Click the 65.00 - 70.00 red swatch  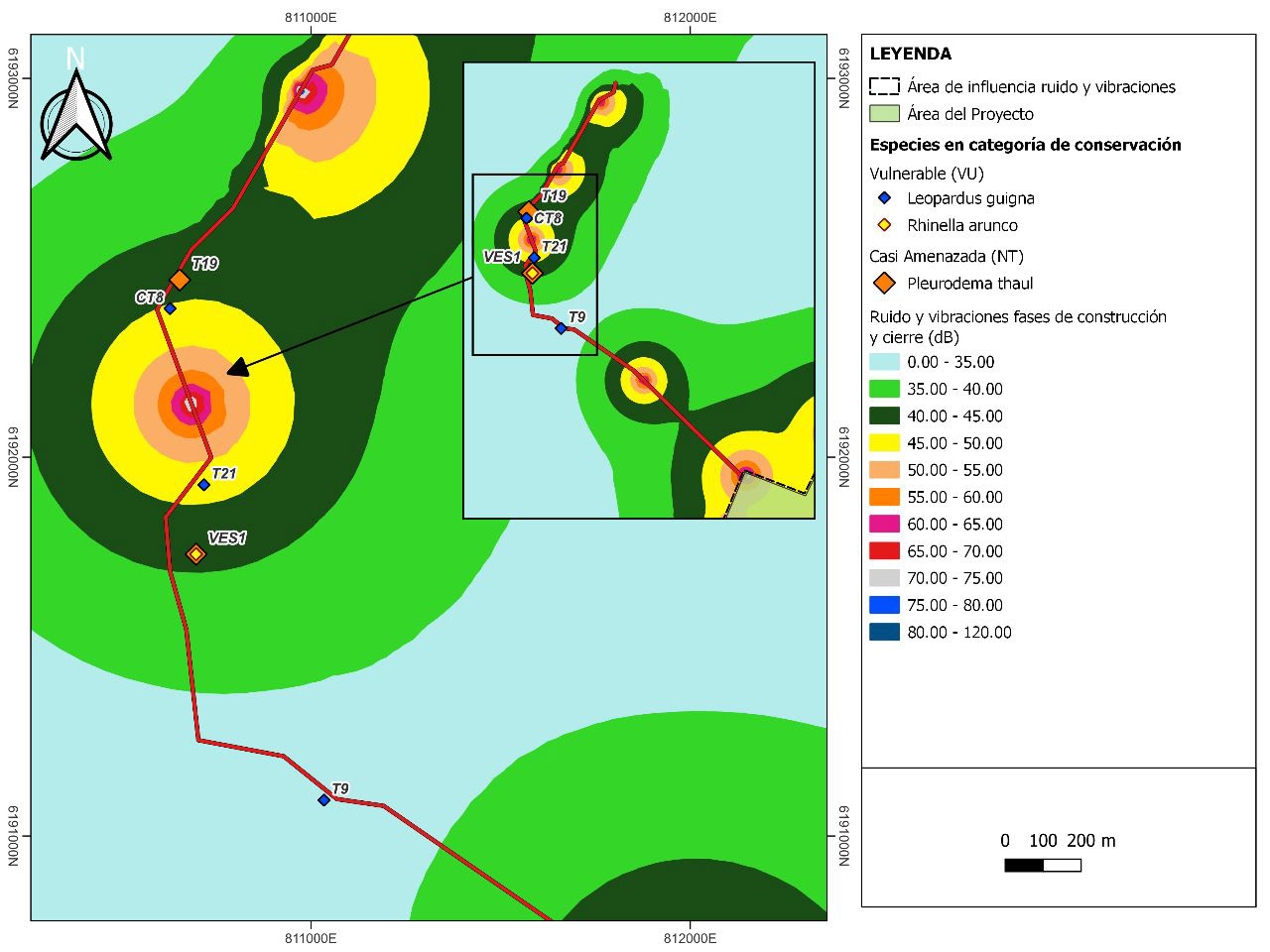tap(884, 551)
